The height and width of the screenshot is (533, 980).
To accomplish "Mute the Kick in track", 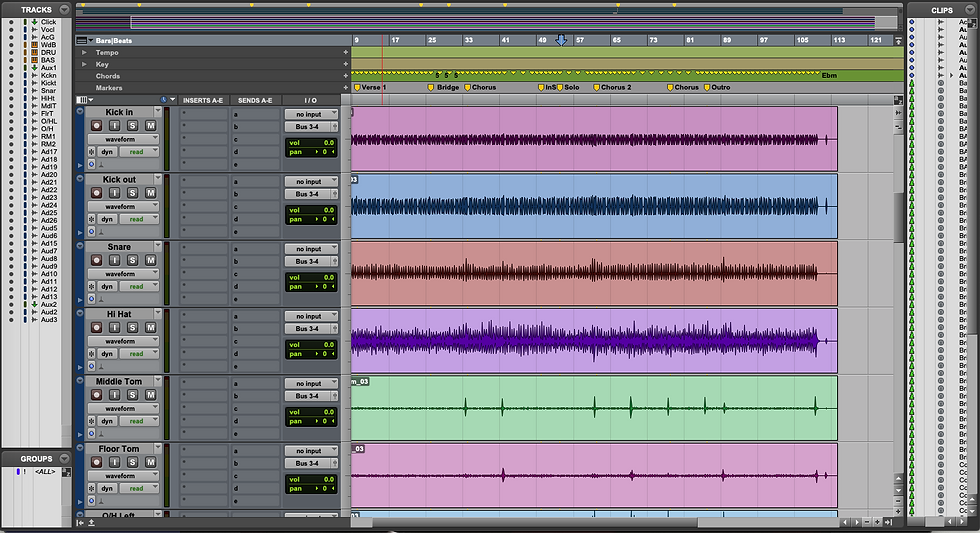I will pos(151,126).
